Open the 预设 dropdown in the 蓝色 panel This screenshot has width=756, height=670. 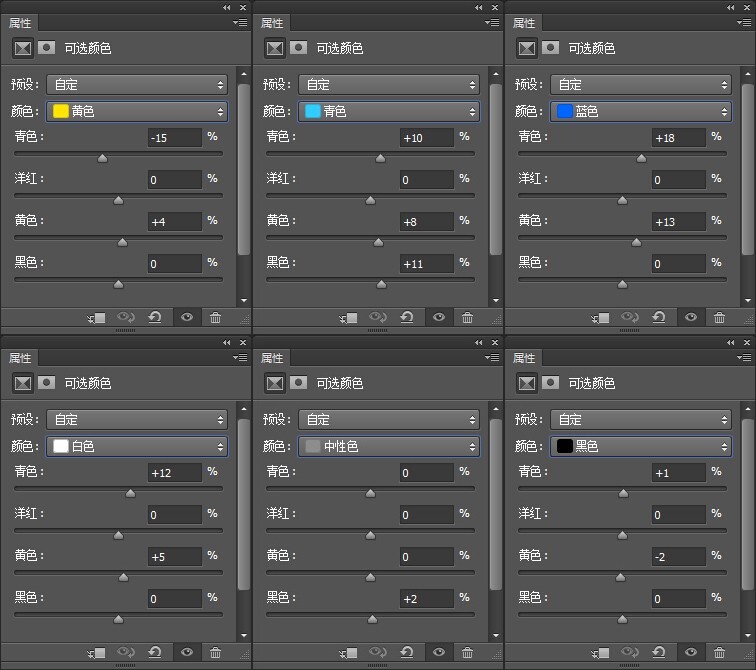click(x=641, y=84)
